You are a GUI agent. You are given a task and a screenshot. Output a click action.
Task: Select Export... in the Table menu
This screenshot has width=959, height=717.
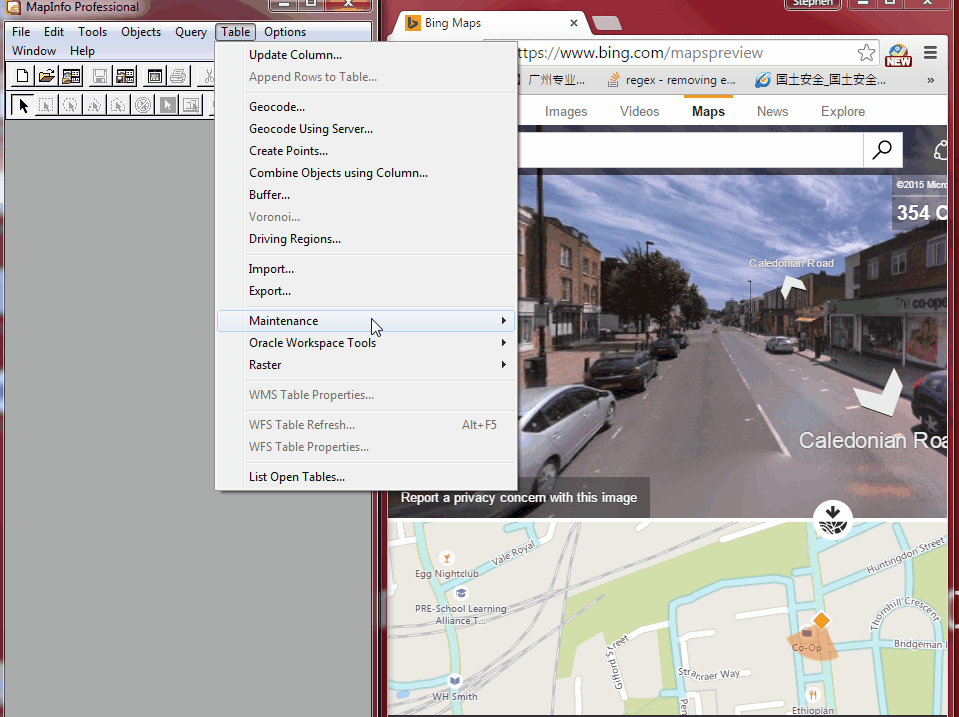click(x=366, y=291)
